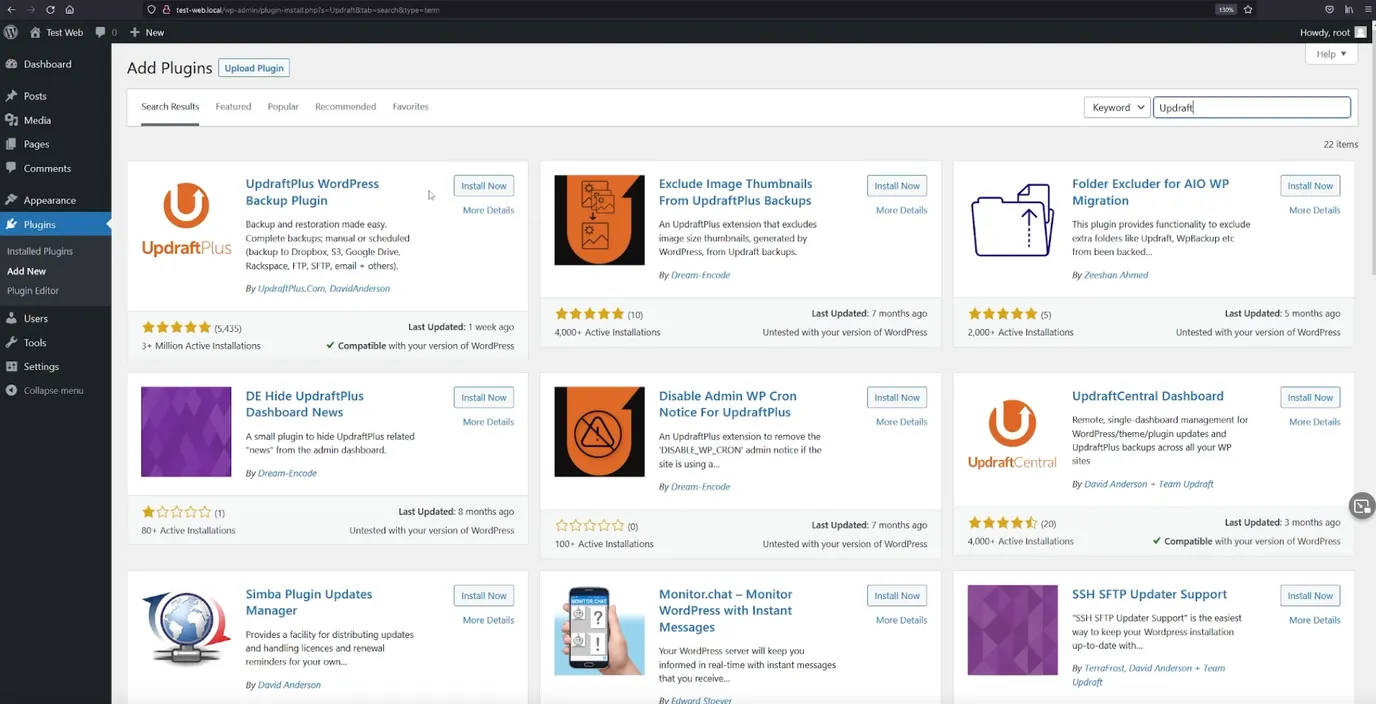The image size is (1376, 704).
Task: Install UpdraftPlus WordPress Backup Plugin
Action: 484,185
